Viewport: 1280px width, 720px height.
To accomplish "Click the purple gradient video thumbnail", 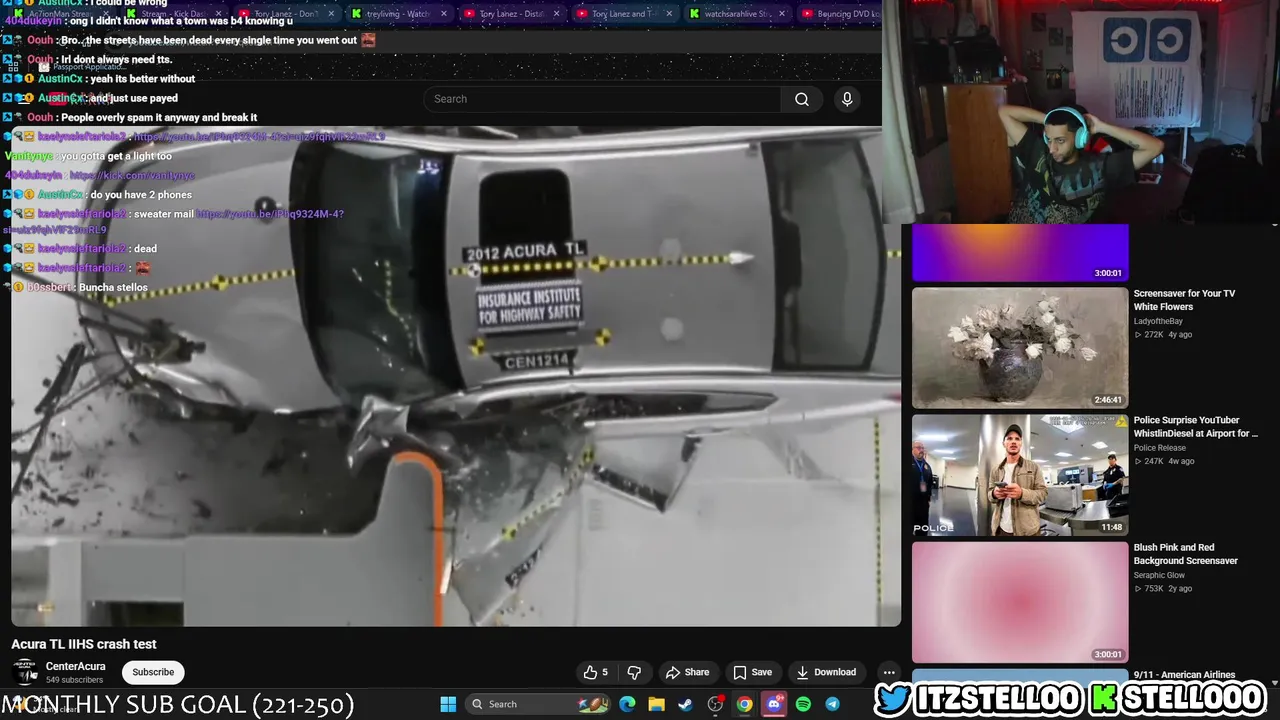I will (x=1020, y=253).
